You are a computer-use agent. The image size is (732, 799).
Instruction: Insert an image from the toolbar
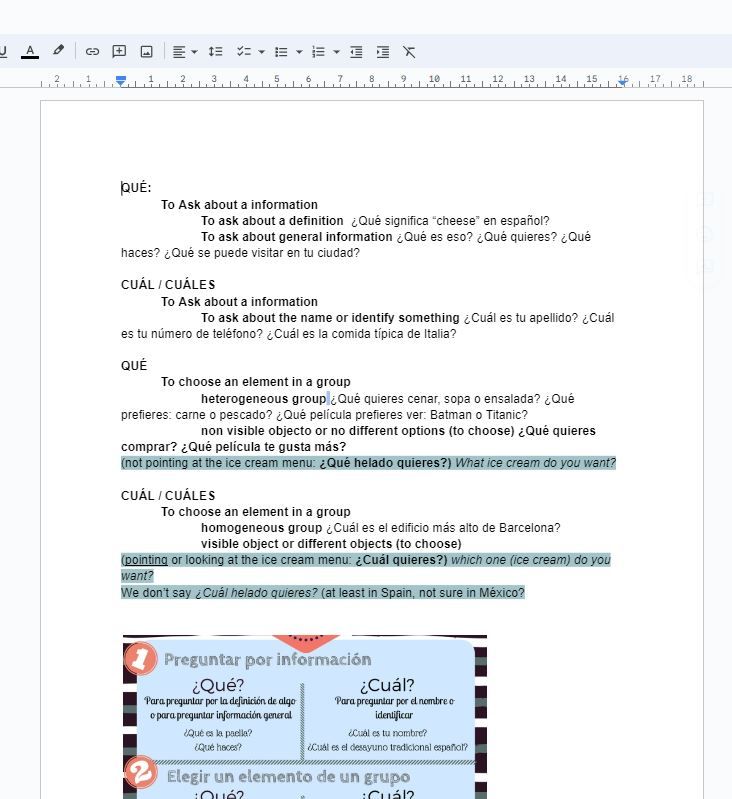pos(147,51)
